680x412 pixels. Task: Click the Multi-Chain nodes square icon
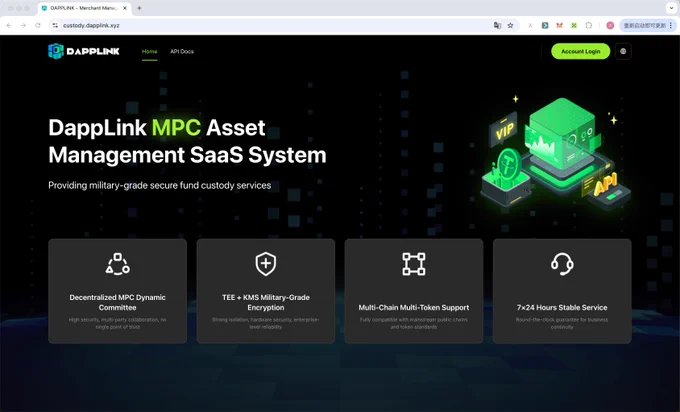click(x=414, y=264)
